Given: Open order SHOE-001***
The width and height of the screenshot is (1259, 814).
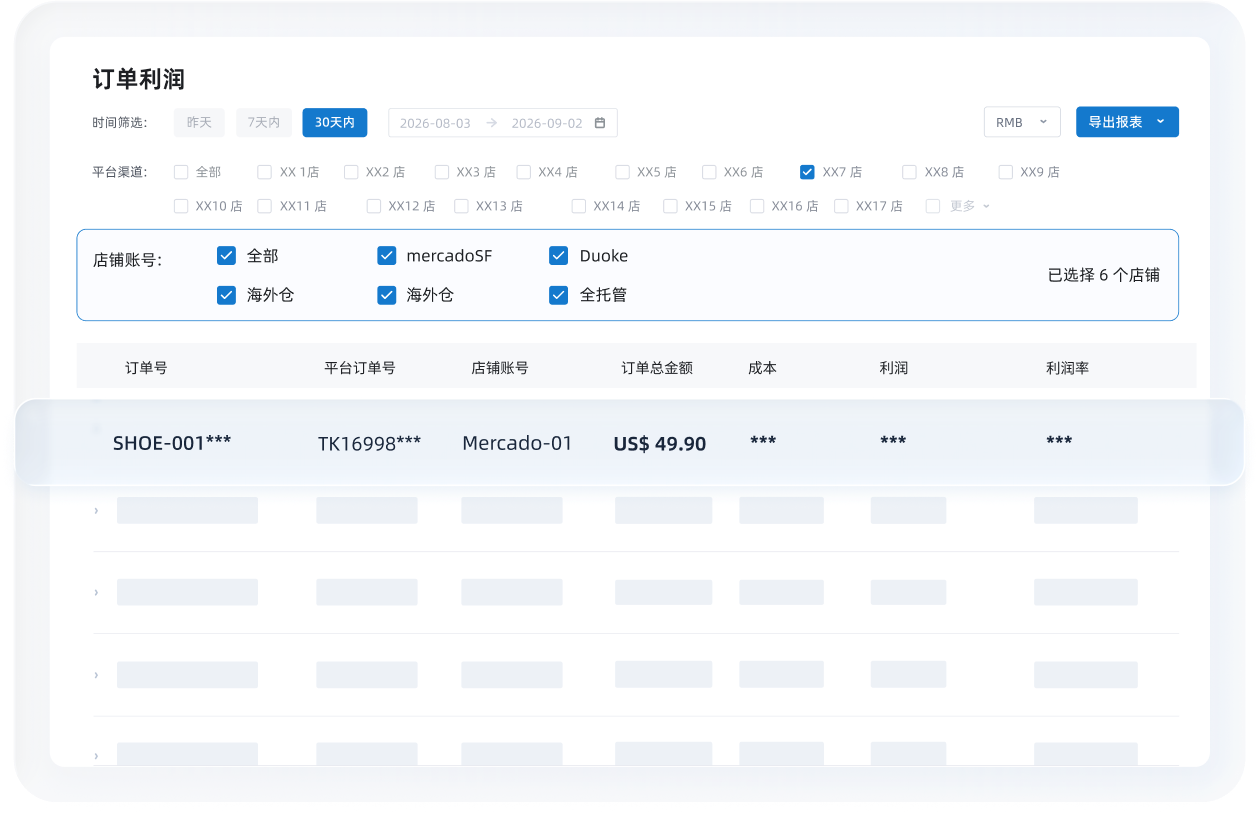Looking at the screenshot, I should point(172,442).
